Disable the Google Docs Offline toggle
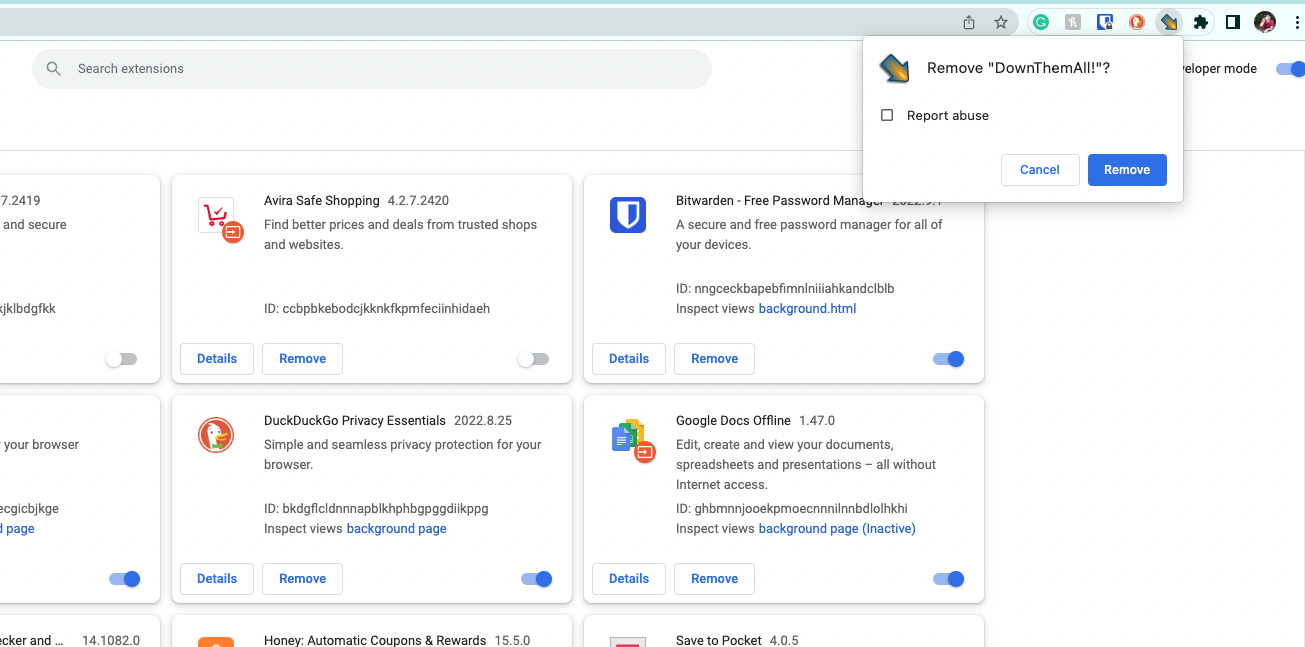This screenshot has width=1305, height=647. click(948, 579)
